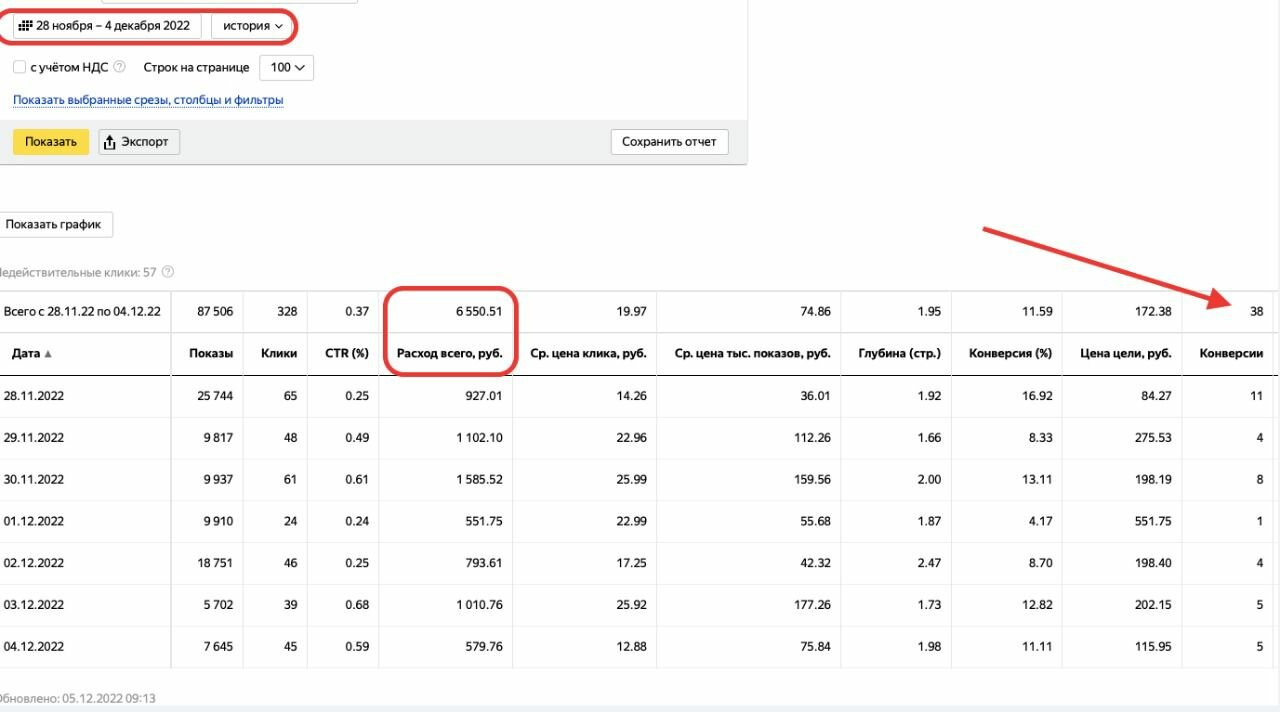Sort by Клики column header
Image resolution: width=1280 pixels, height=712 pixels.
[279, 354]
